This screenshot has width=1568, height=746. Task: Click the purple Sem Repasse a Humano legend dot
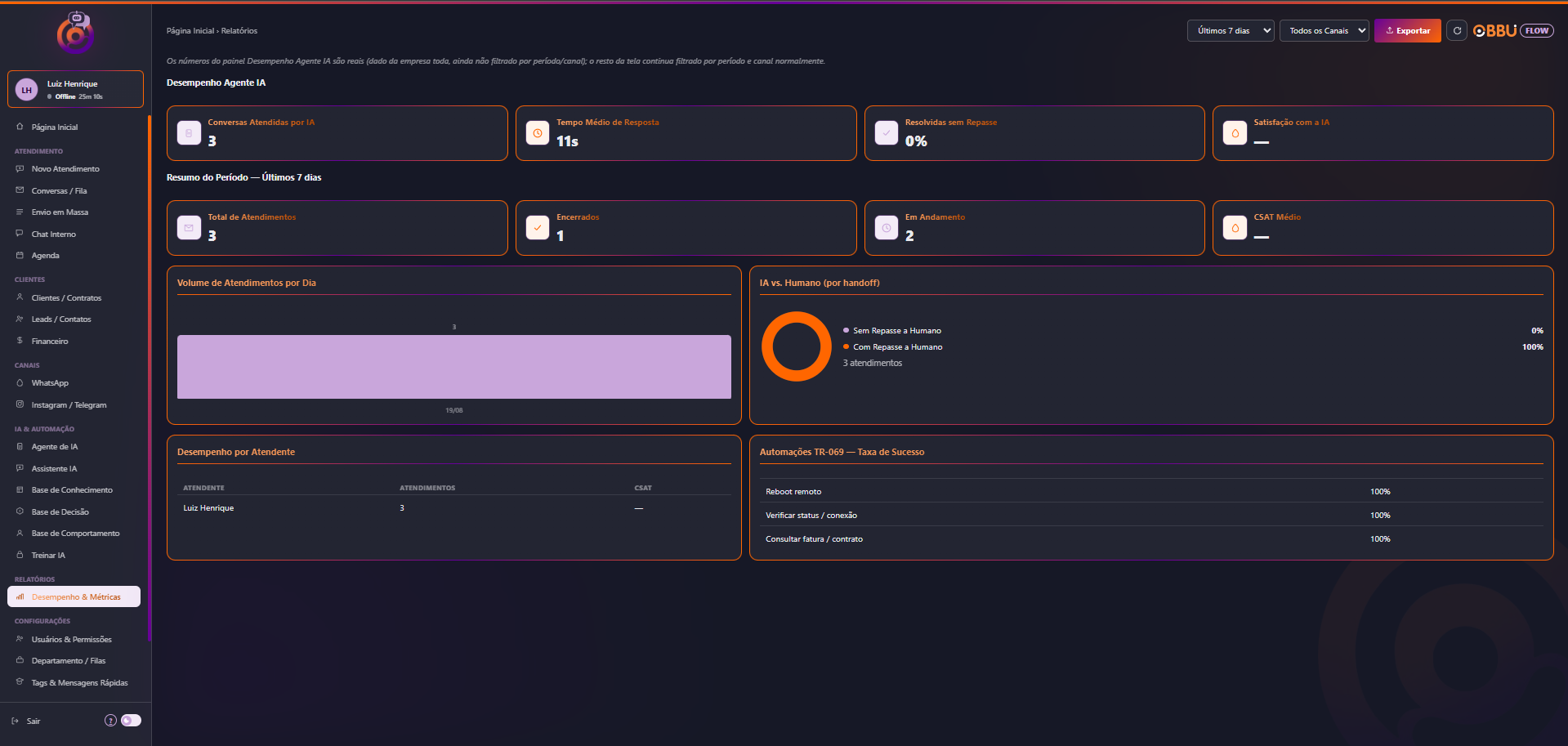click(846, 330)
